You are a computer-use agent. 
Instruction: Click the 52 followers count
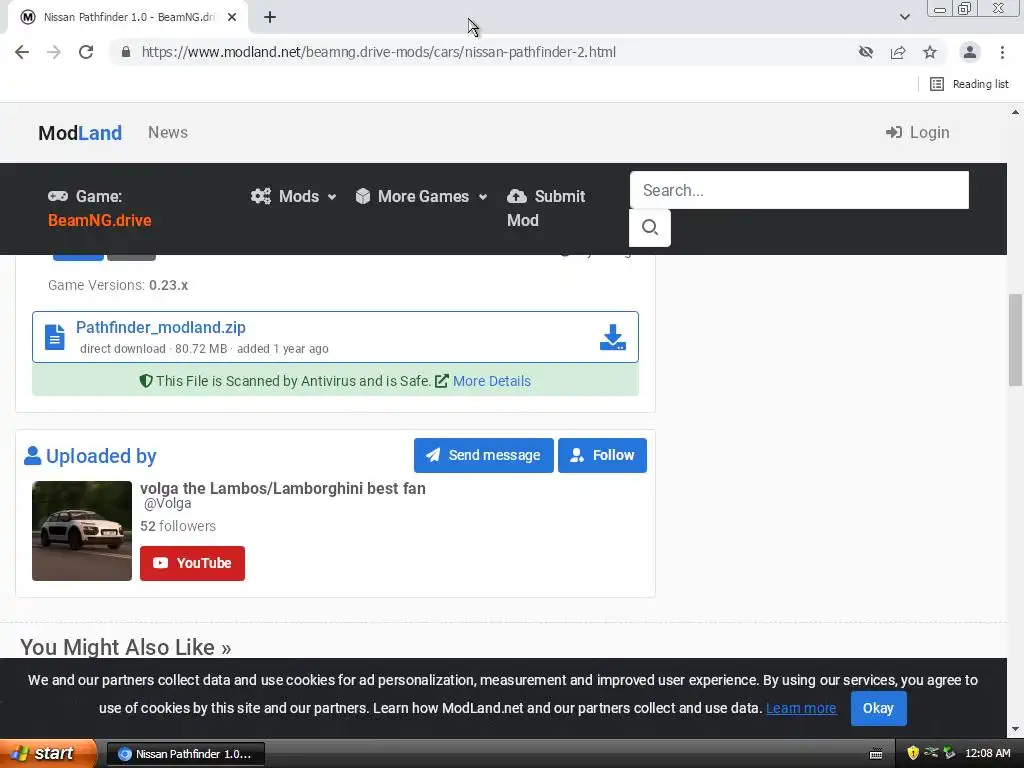[x=178, y=526]
